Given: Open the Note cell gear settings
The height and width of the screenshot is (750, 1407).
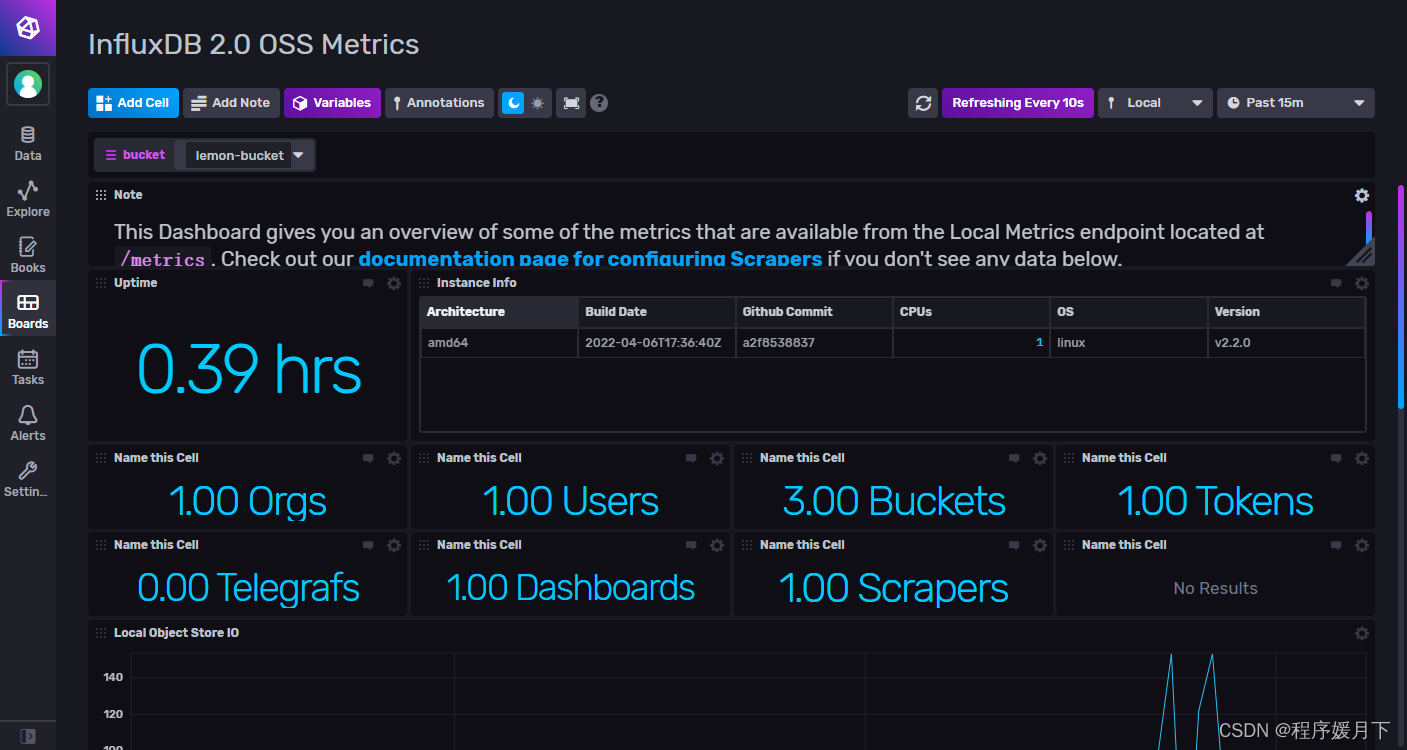Looking at the screenshot, I should (1361, 195).
